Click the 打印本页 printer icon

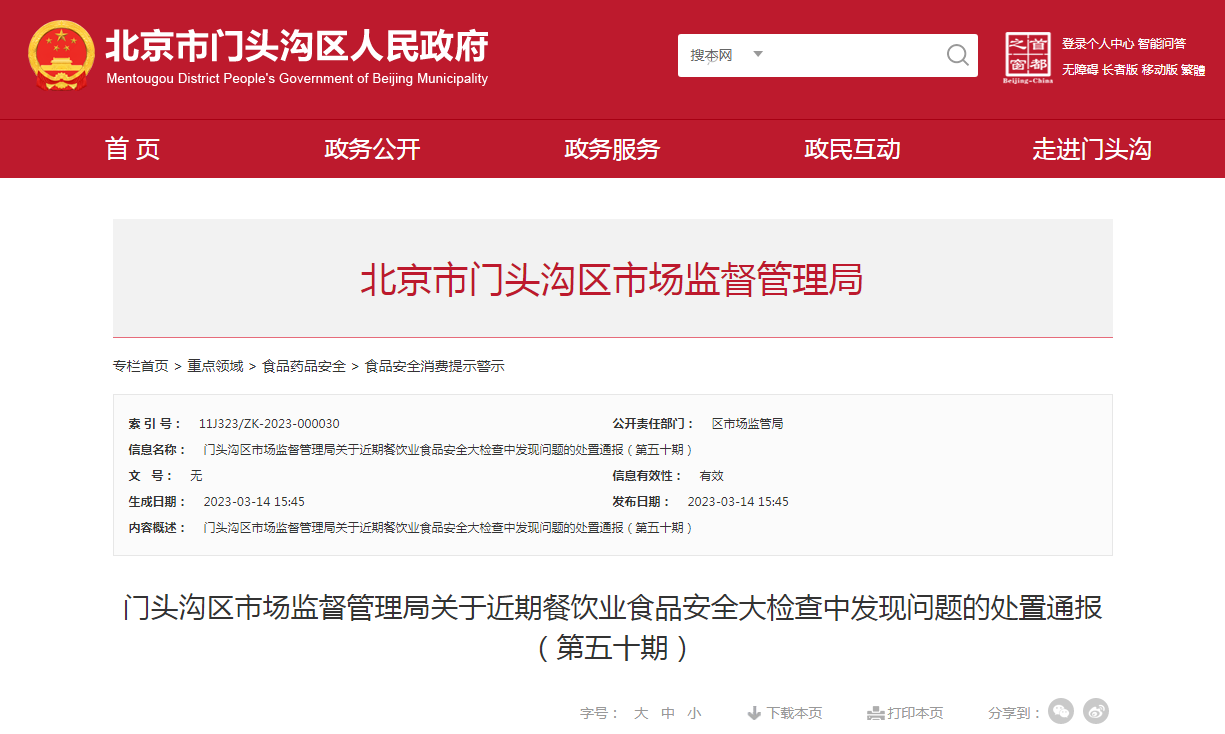pyautogui.click(x=876, y=713)
